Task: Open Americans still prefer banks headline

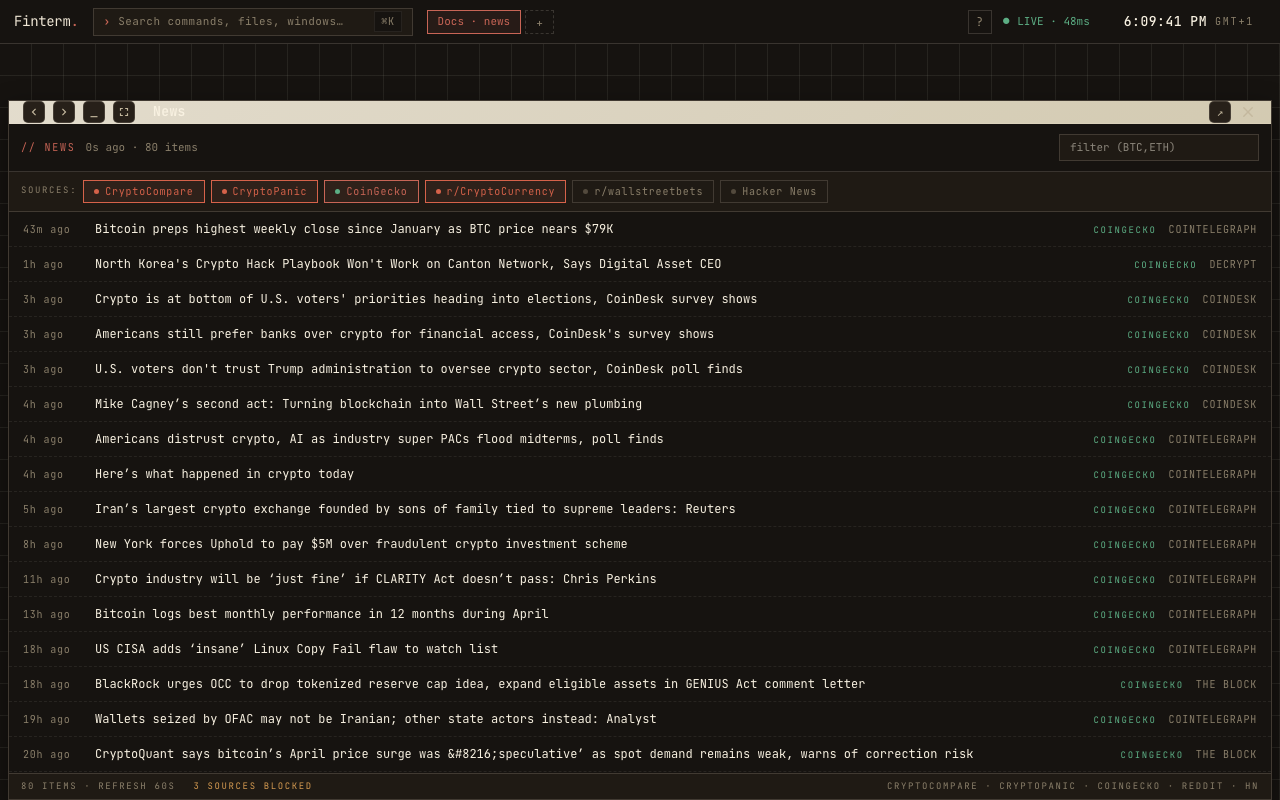Action: tap(405, 335)
